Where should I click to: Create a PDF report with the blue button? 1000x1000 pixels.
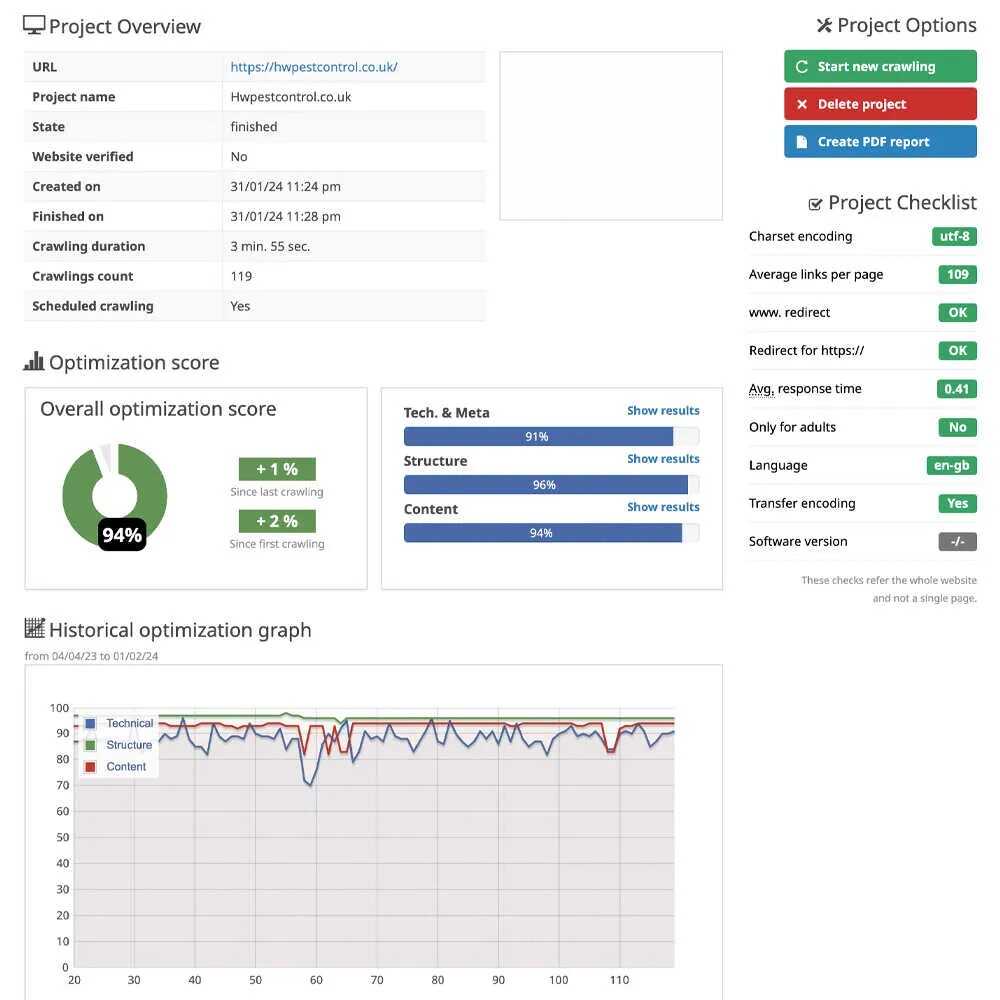click(x=880, y=142)
